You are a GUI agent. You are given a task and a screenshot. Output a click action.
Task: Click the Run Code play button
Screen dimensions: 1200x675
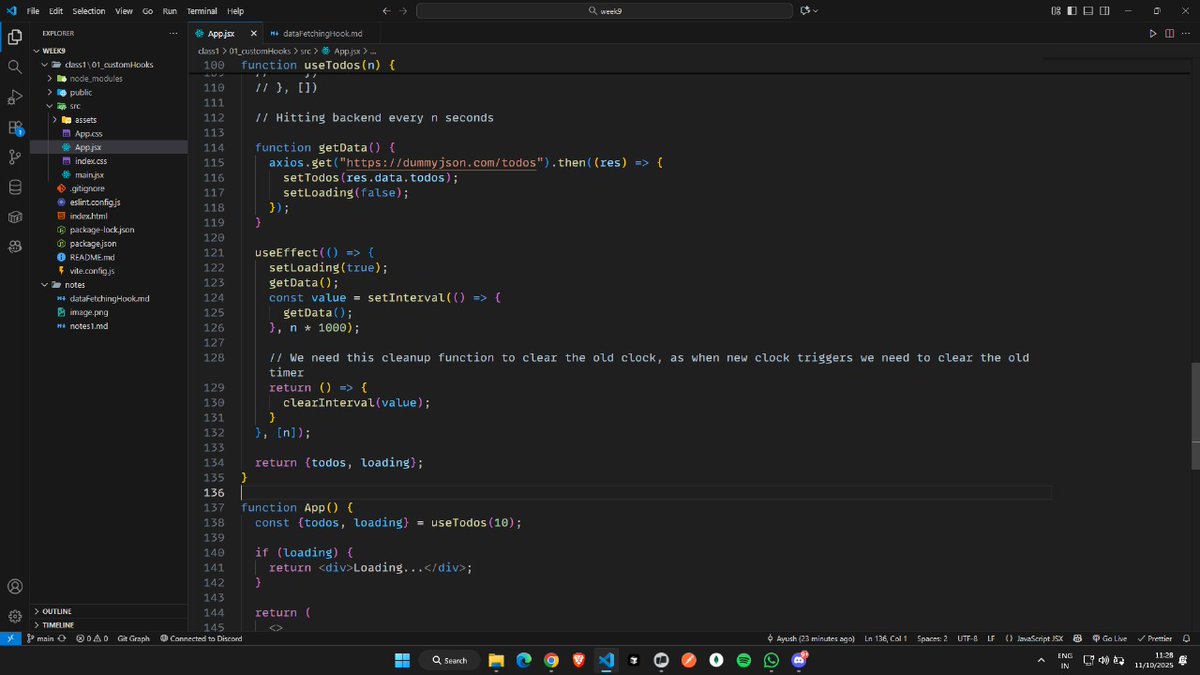coord(1152,32)
